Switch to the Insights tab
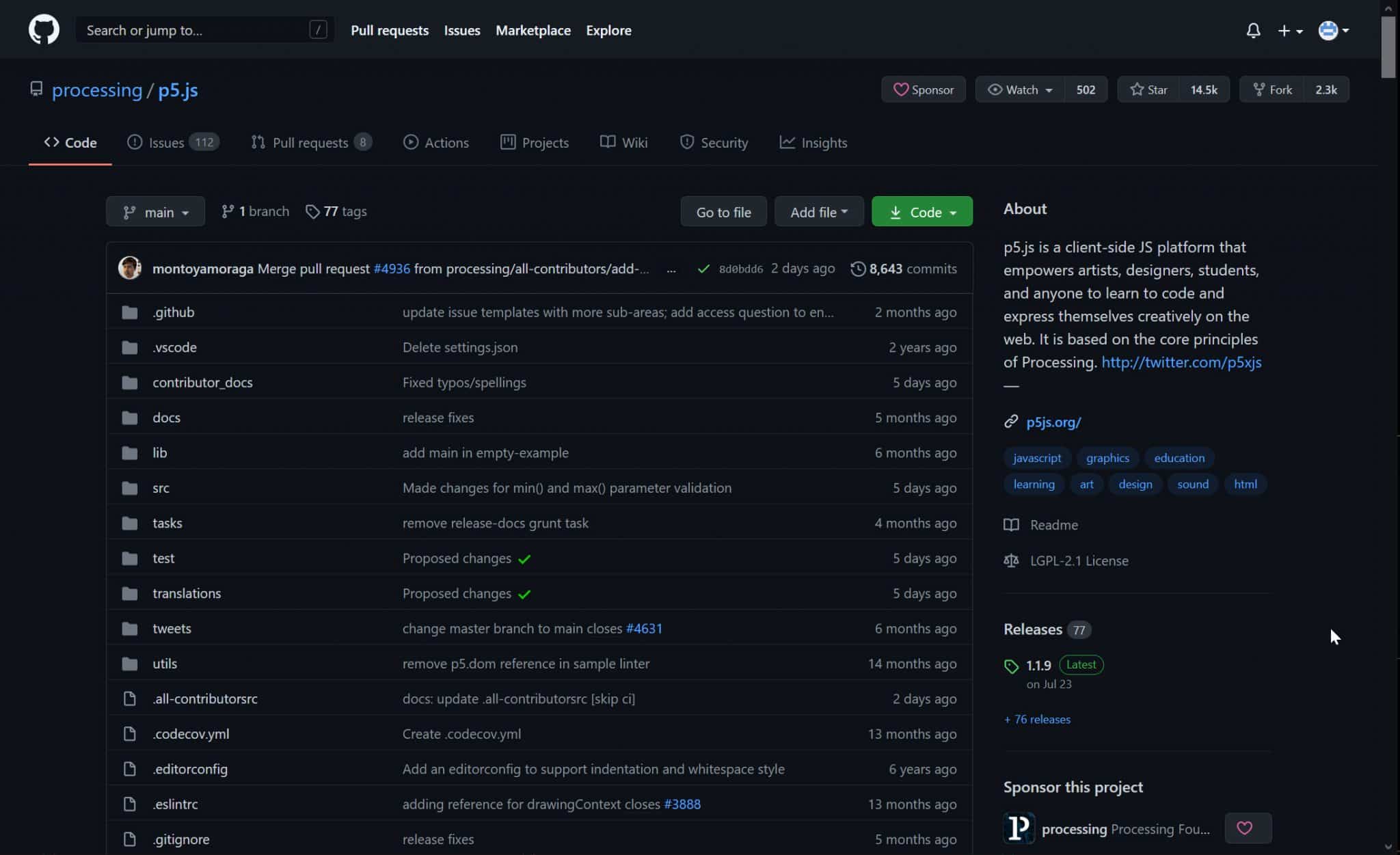The height and width of the screenshot is (855, 1400). (x=813, y=142)
